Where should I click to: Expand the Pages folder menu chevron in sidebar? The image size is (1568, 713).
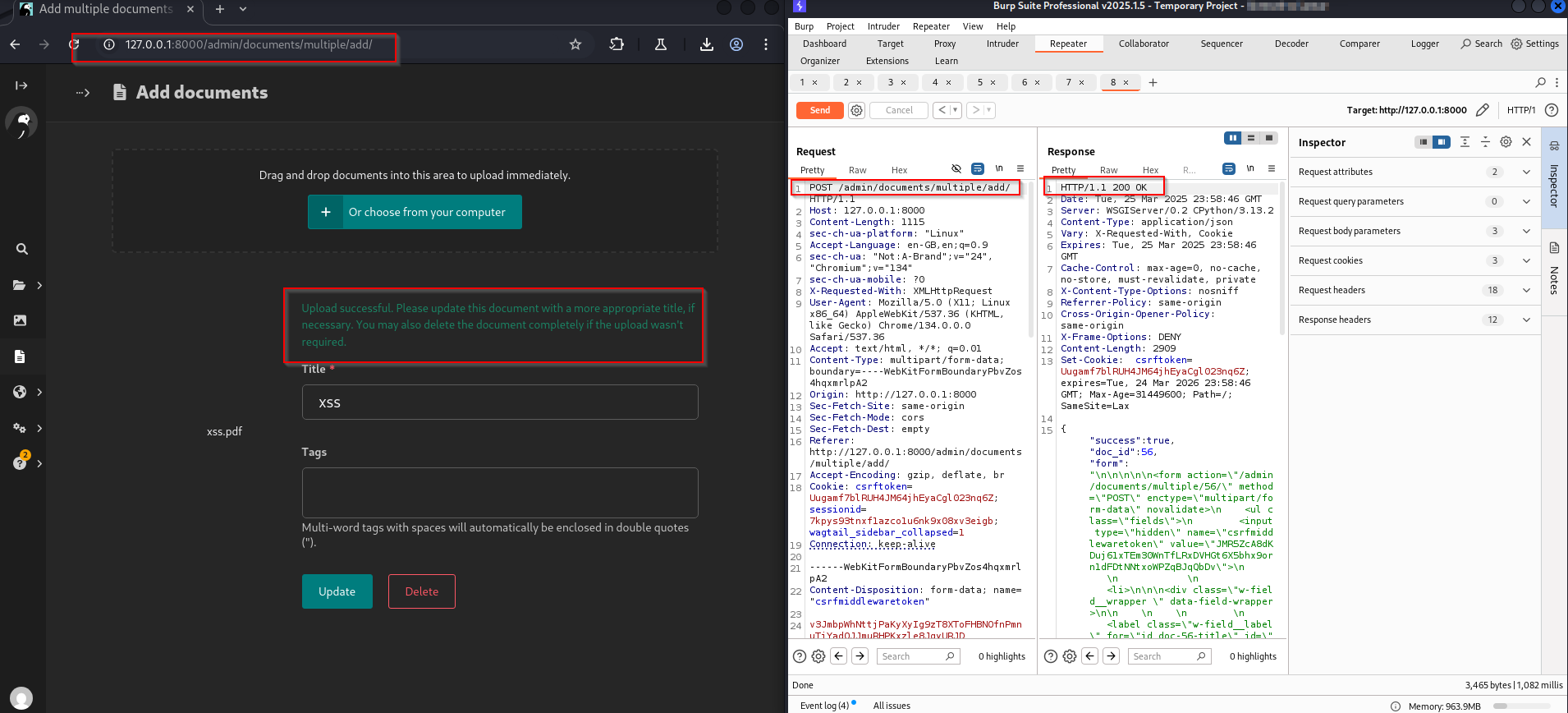tap(39, 285)
